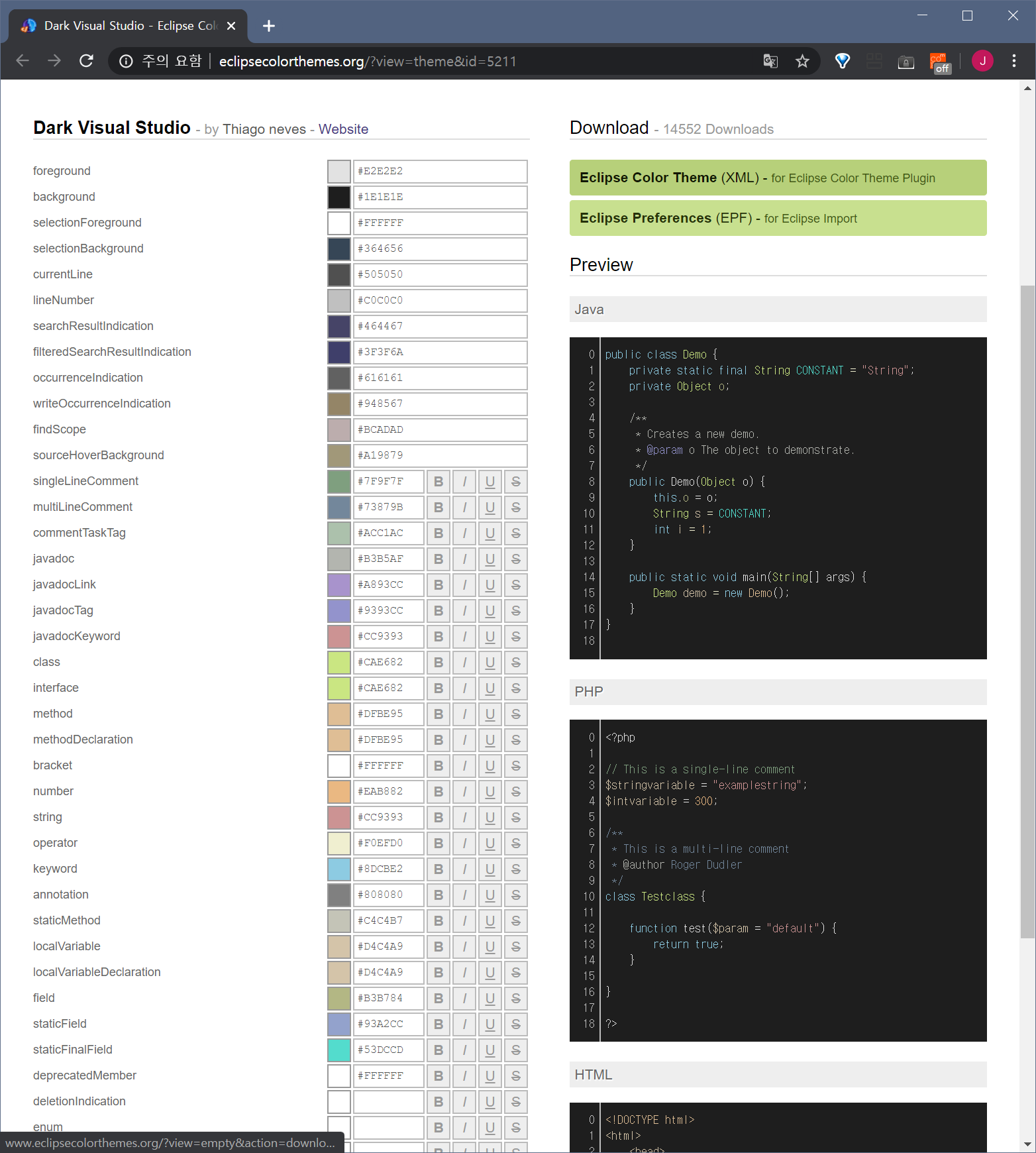The image size is (1036, 1153).
Task: Download the Eclipse Color Theme XML
Action: [778, 178]
